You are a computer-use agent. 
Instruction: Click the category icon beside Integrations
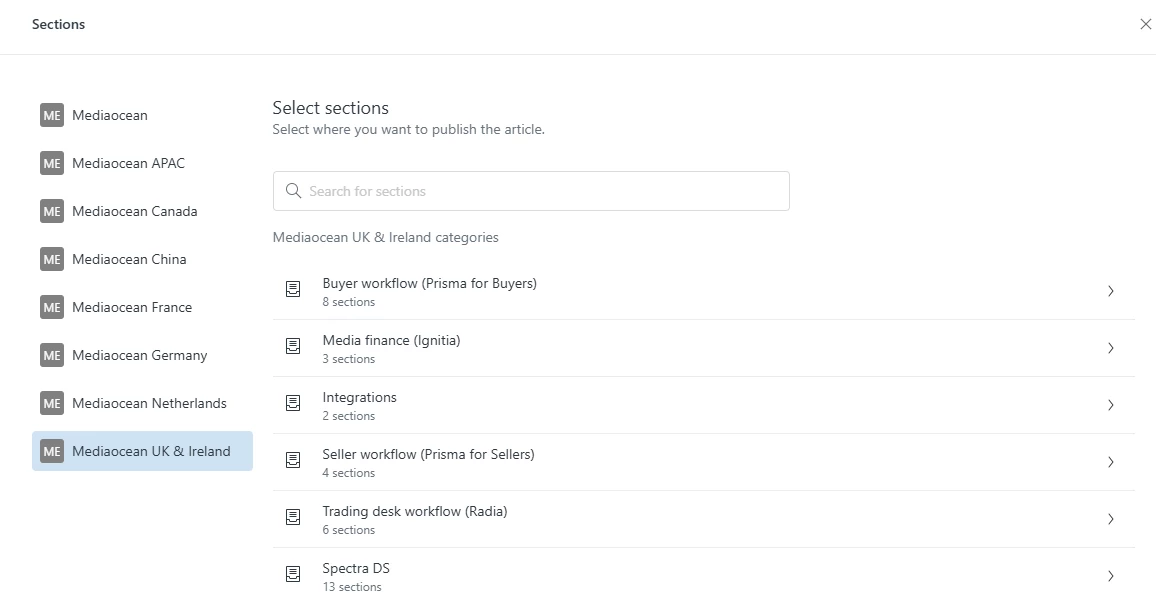coord(293,404)
